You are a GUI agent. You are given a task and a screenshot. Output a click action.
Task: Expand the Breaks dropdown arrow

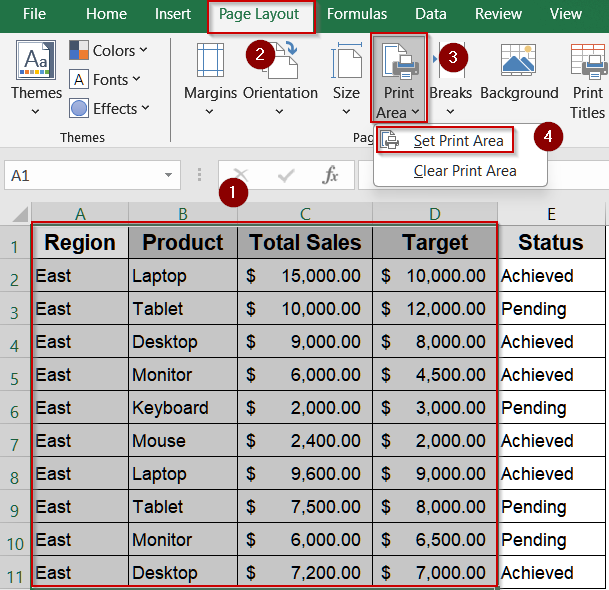(x=450, y=112)
